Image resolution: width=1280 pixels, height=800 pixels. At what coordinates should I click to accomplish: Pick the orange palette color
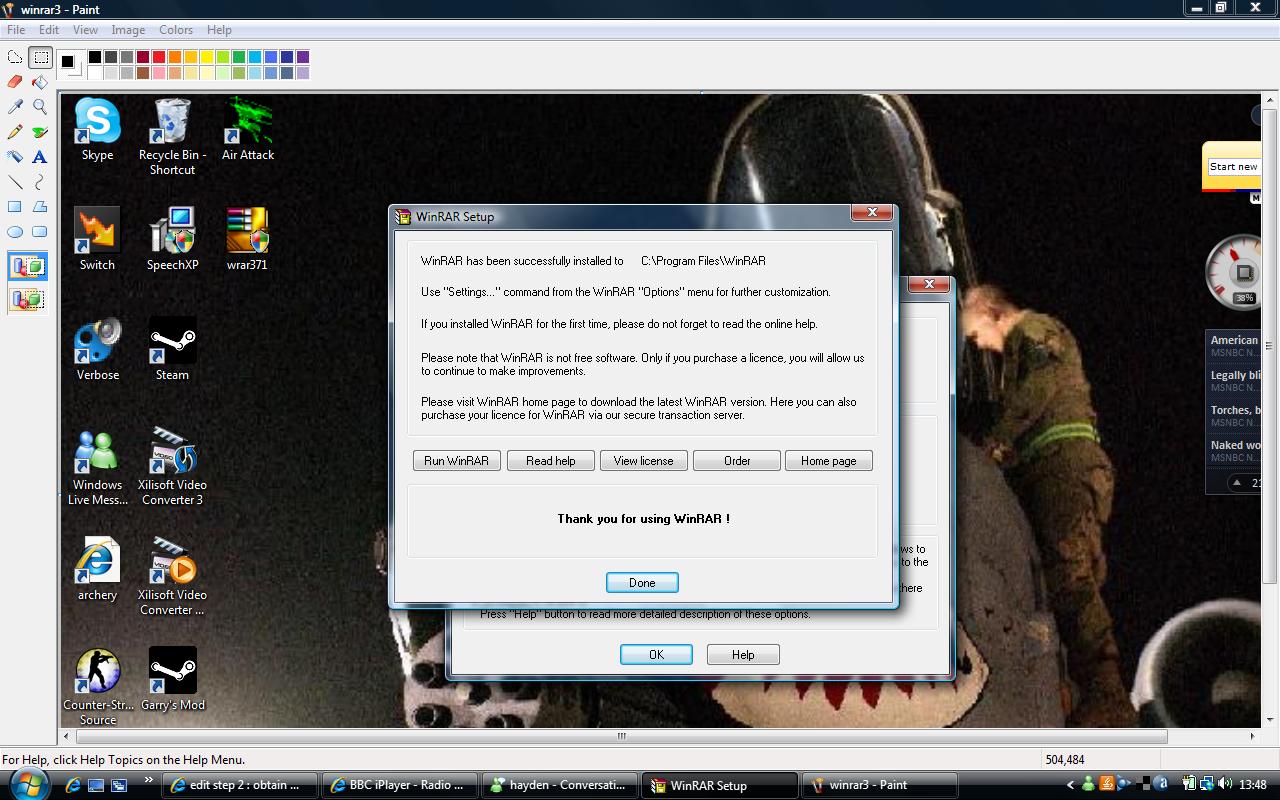click(x=175, y=57)
